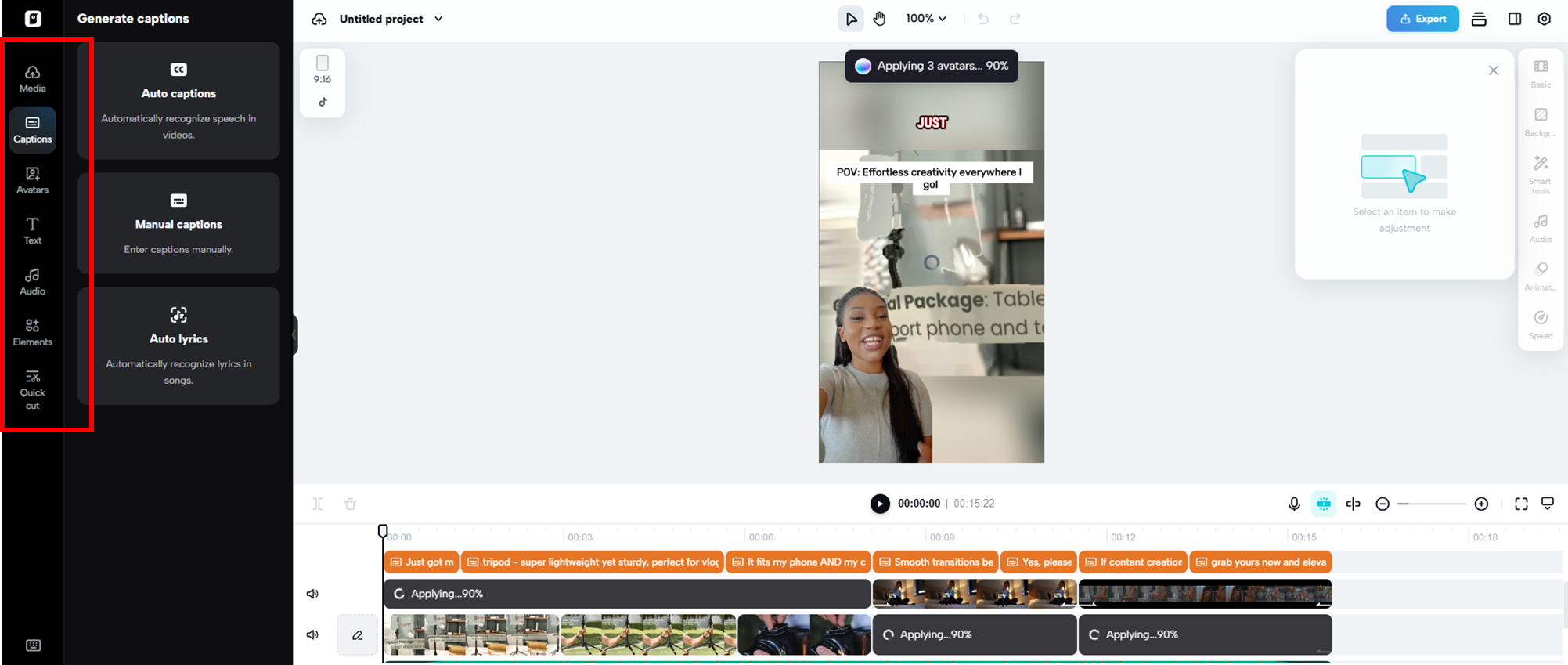Image resolution: width=1568 pixels, height=665 pixels.
Task: Open the Media panel
Action: point(32,78)
